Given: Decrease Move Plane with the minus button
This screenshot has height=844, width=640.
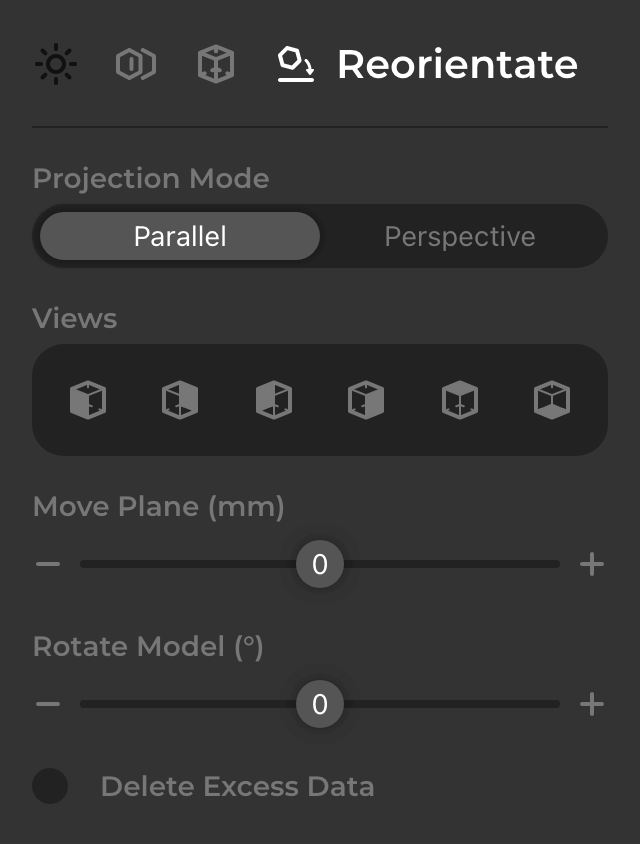Looking at the screenshot, I should pyautogui.click(x=46, y=563).
